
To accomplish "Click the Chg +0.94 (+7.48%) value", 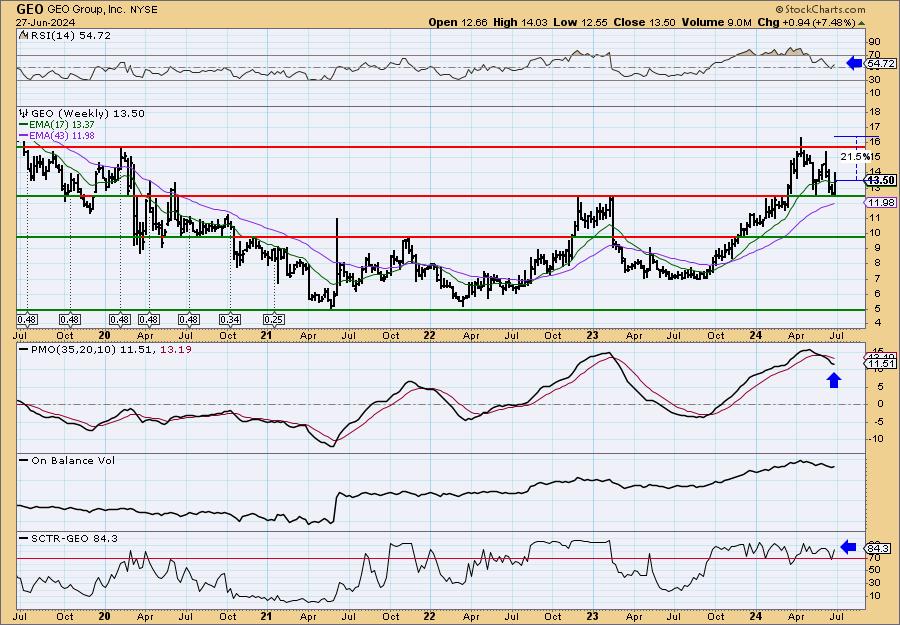I will [x=806, y=22].
